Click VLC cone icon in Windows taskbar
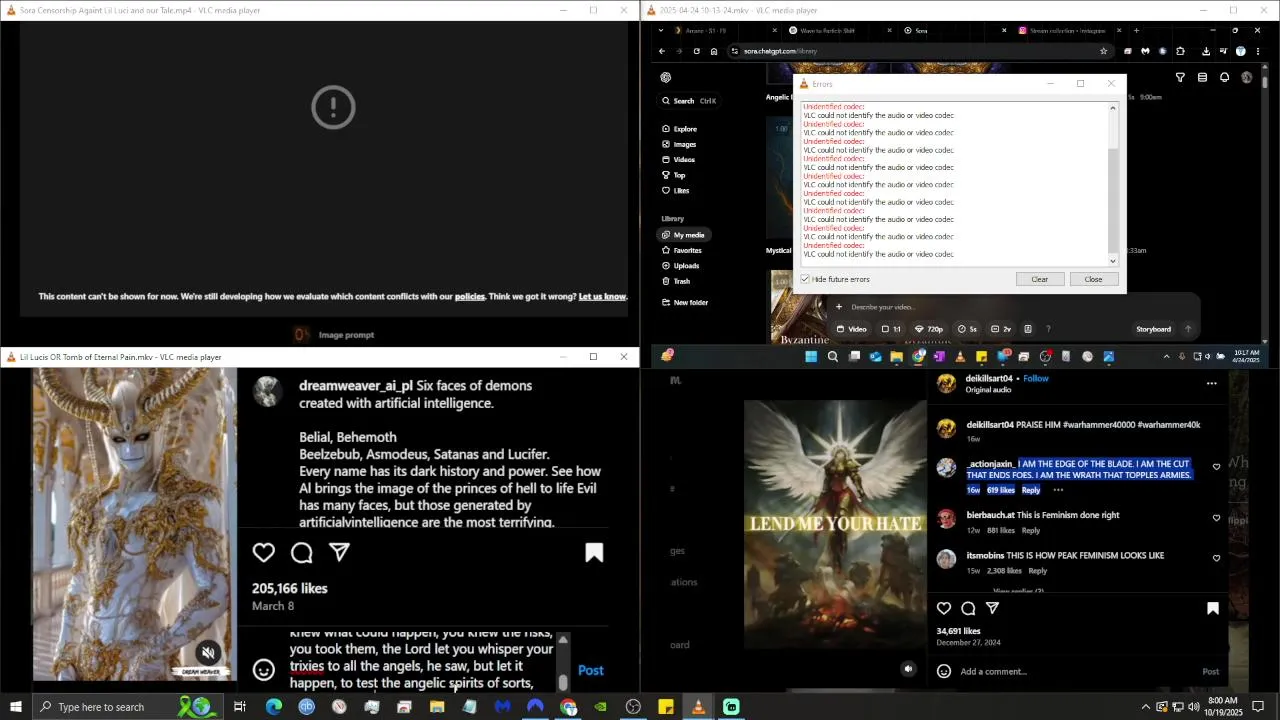This screenshot has width=1280, height=720. tap(698, 707)
